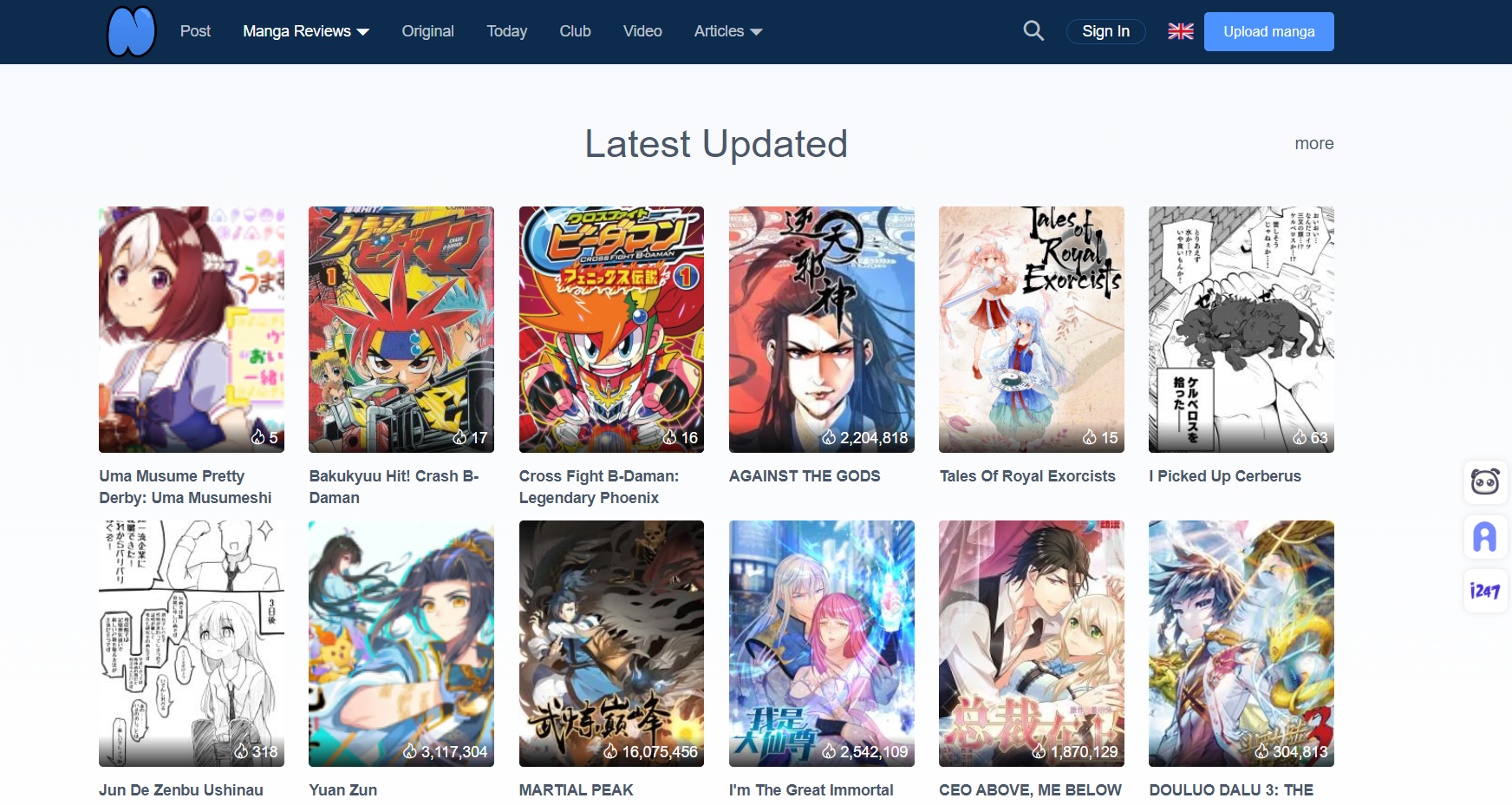Change language via UK flag icon
Viewport: 1512px width, 805px height.
[1181, 31]
